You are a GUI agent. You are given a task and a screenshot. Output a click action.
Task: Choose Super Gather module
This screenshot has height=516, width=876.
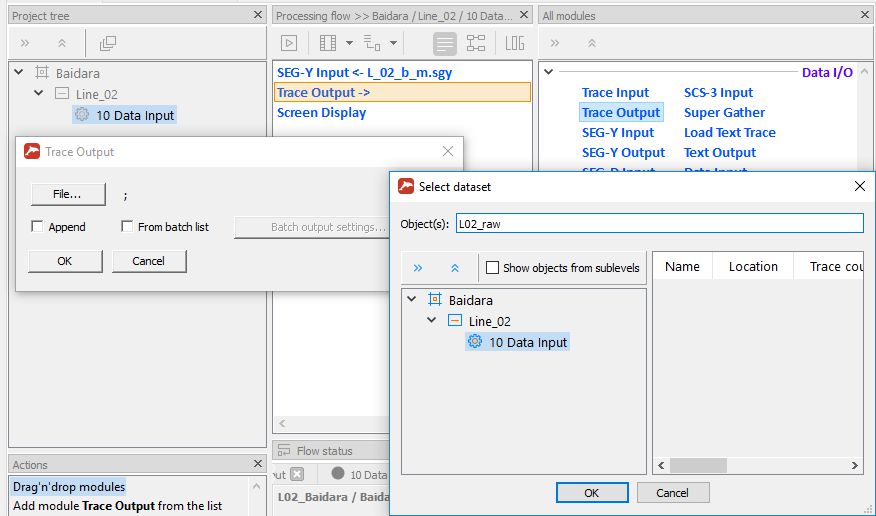click(x=724, y=112)
